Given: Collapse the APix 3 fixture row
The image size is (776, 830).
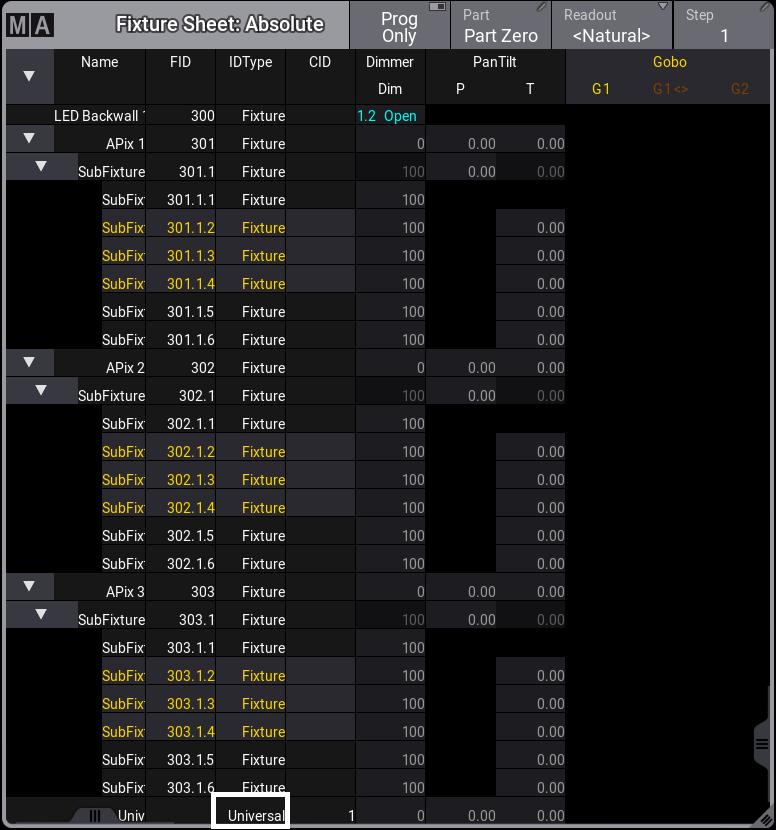Looking at the screenshot, I should [x=29, y=586].
